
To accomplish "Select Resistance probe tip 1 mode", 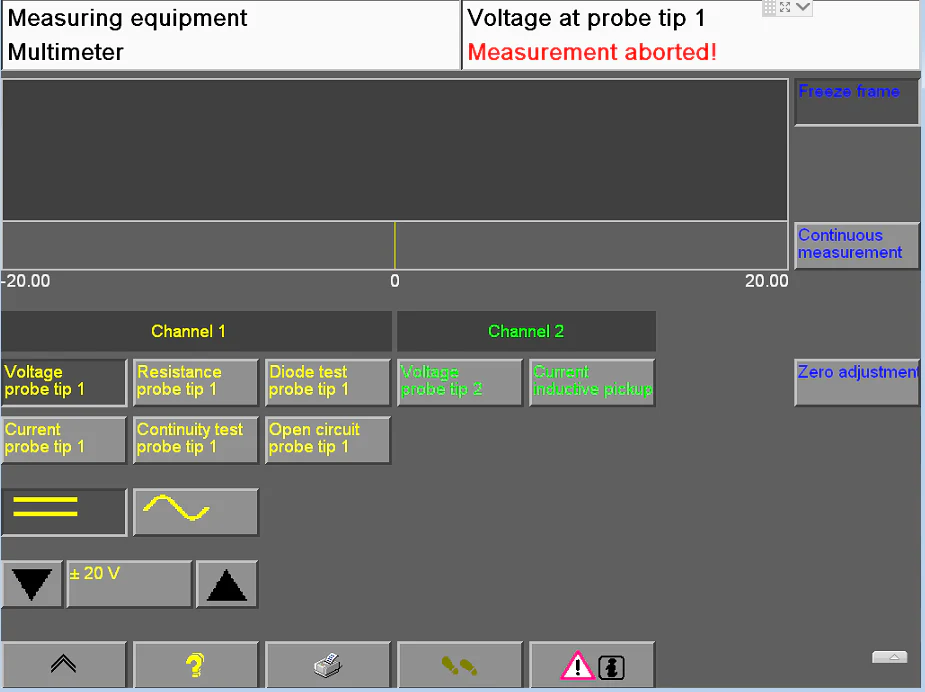I will click(x=196, y=382).
